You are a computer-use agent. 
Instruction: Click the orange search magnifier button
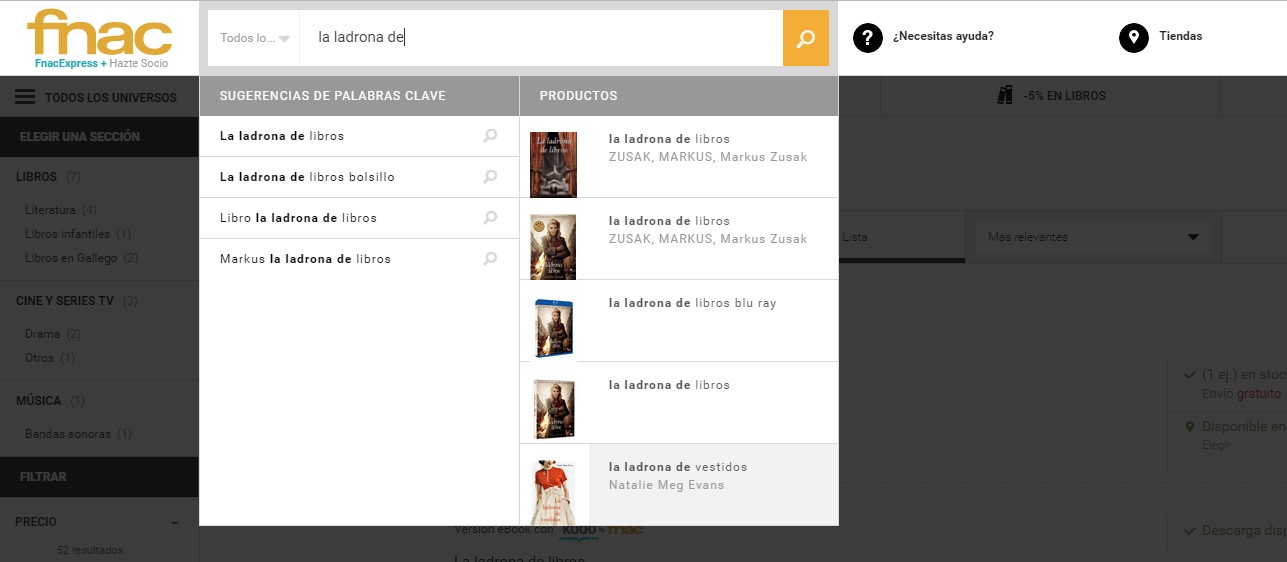point(806,38)
